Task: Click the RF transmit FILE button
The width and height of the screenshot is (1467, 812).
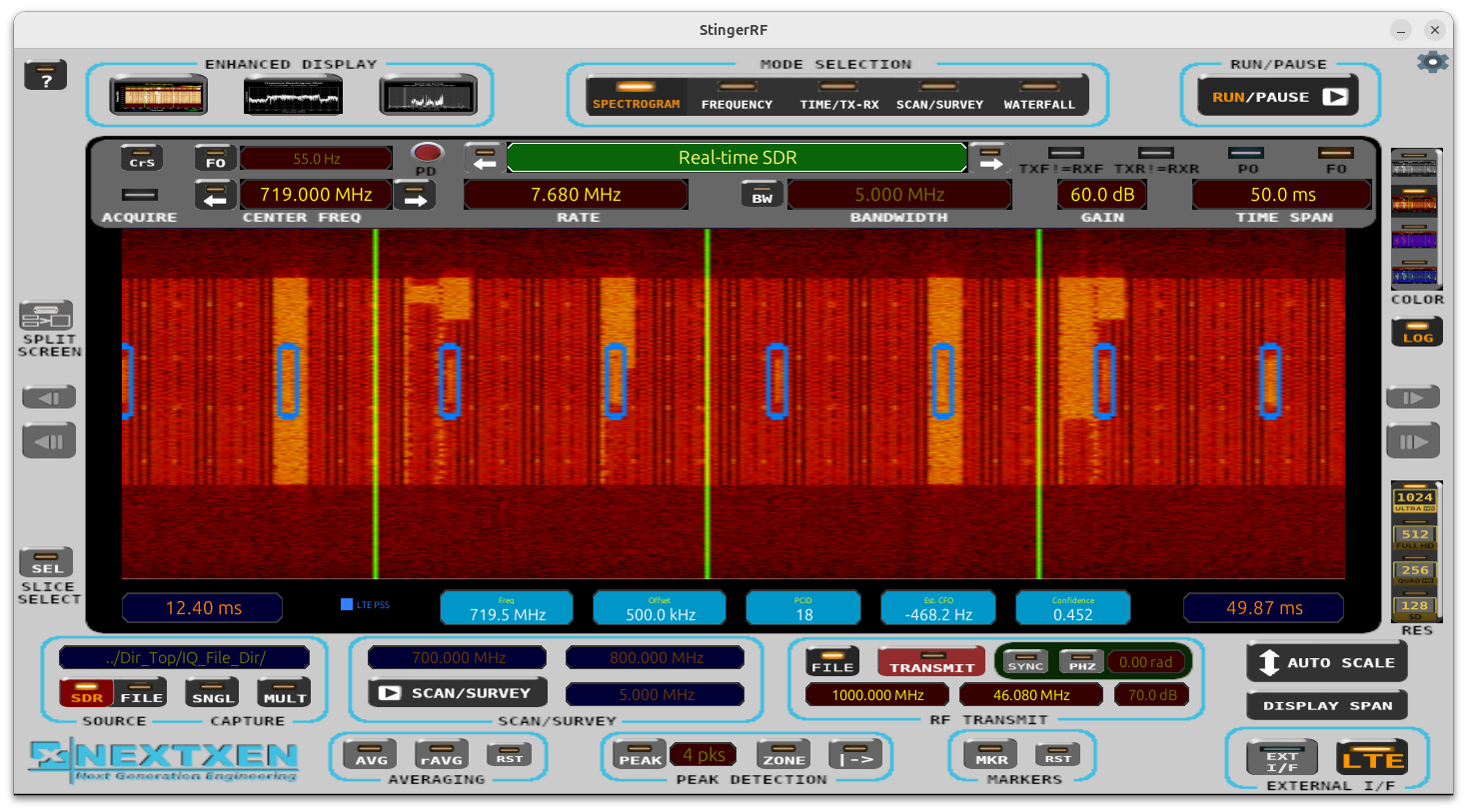Action: pos(832,661)
